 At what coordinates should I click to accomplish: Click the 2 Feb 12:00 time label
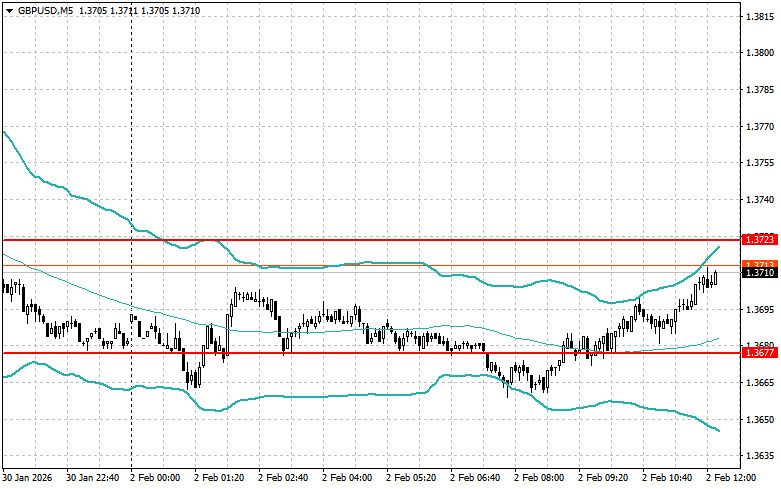731,478
